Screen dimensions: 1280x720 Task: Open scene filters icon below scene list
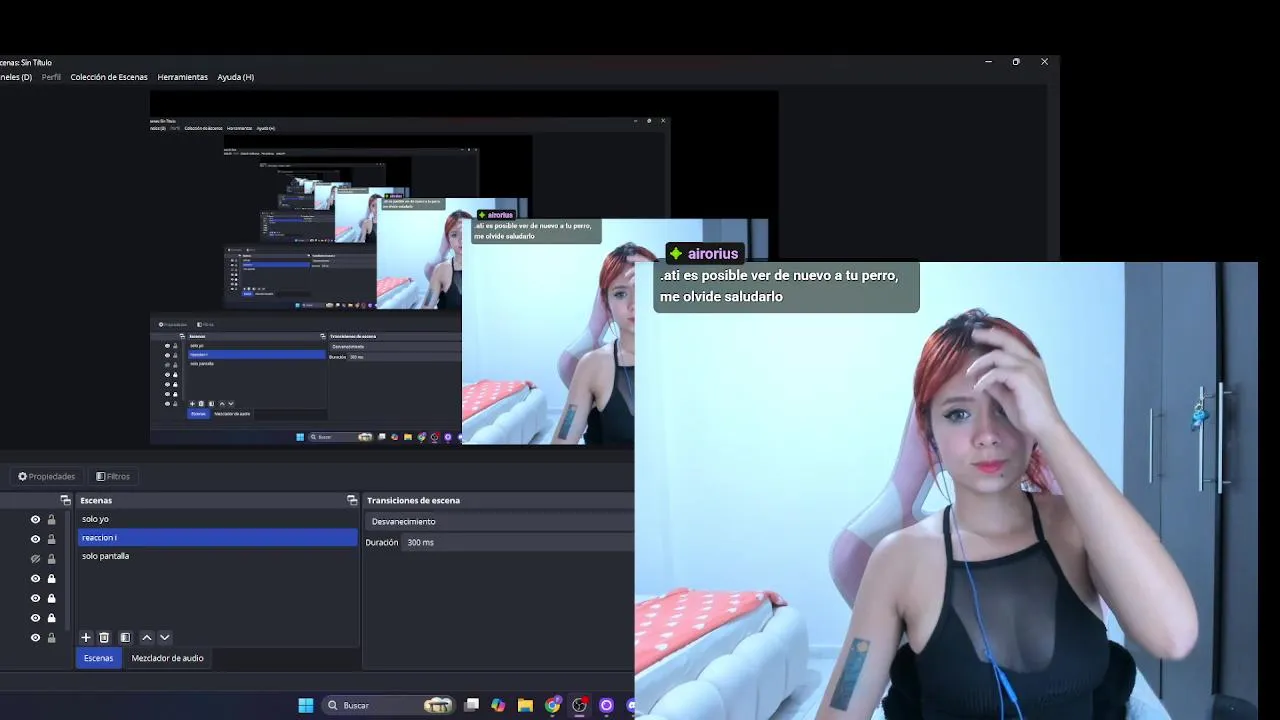125,637
